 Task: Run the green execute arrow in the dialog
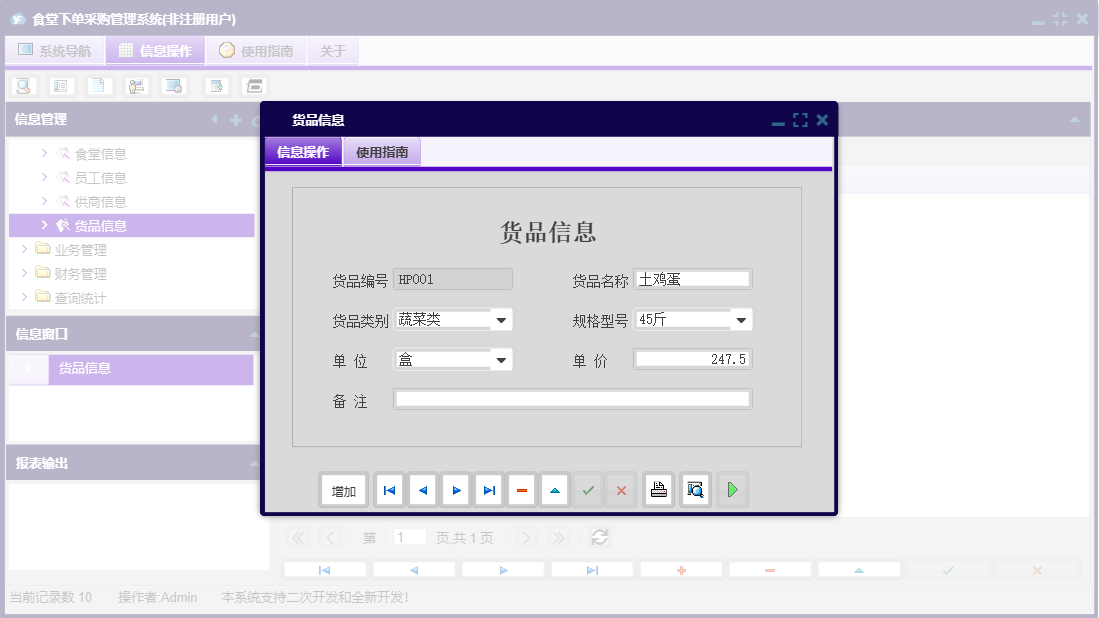(x=731, y=489)
